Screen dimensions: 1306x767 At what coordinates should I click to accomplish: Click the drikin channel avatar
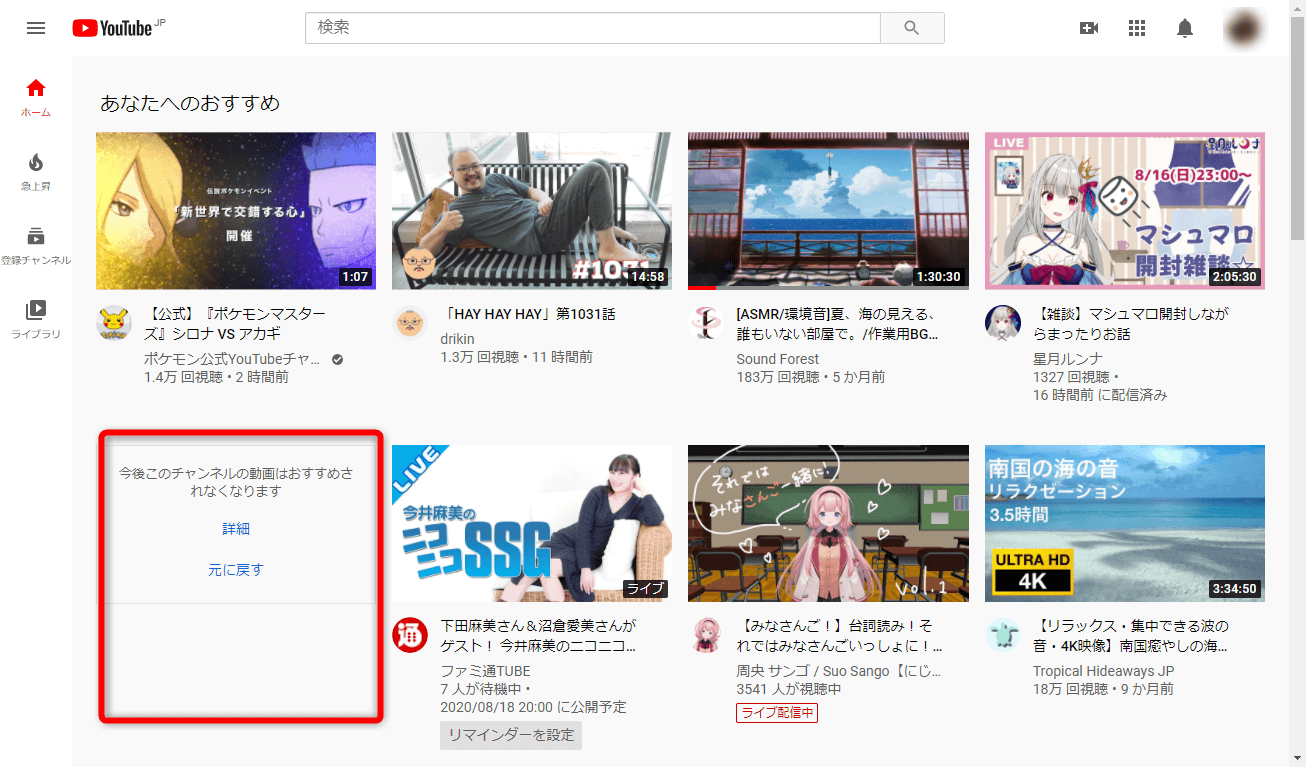[410, 323]
